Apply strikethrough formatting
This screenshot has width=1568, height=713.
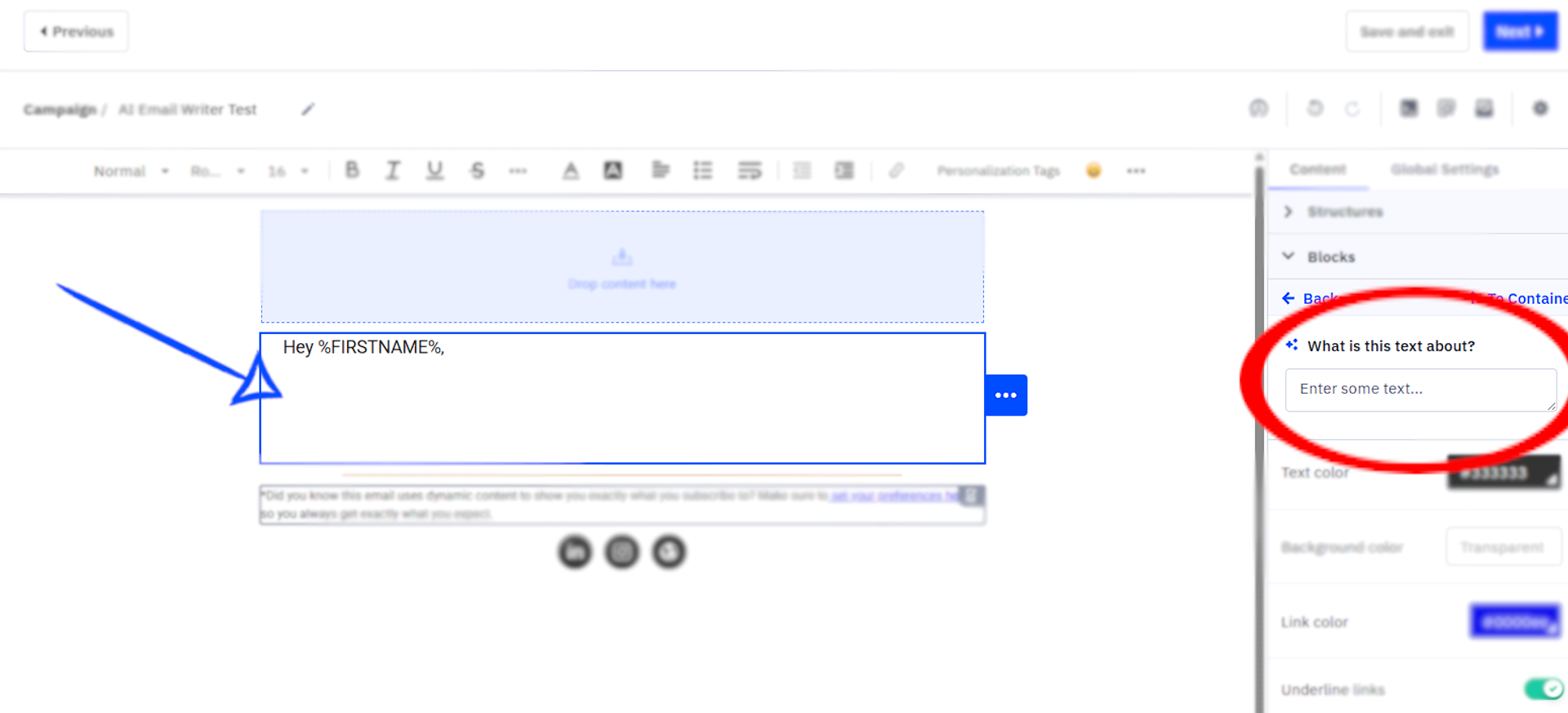point(477,170)
